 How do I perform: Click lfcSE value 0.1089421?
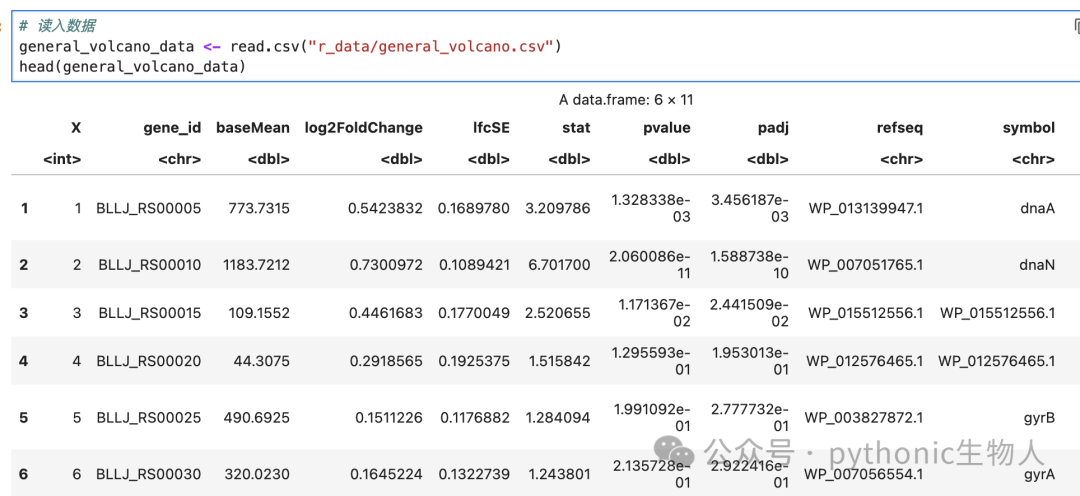pos(474,265)
